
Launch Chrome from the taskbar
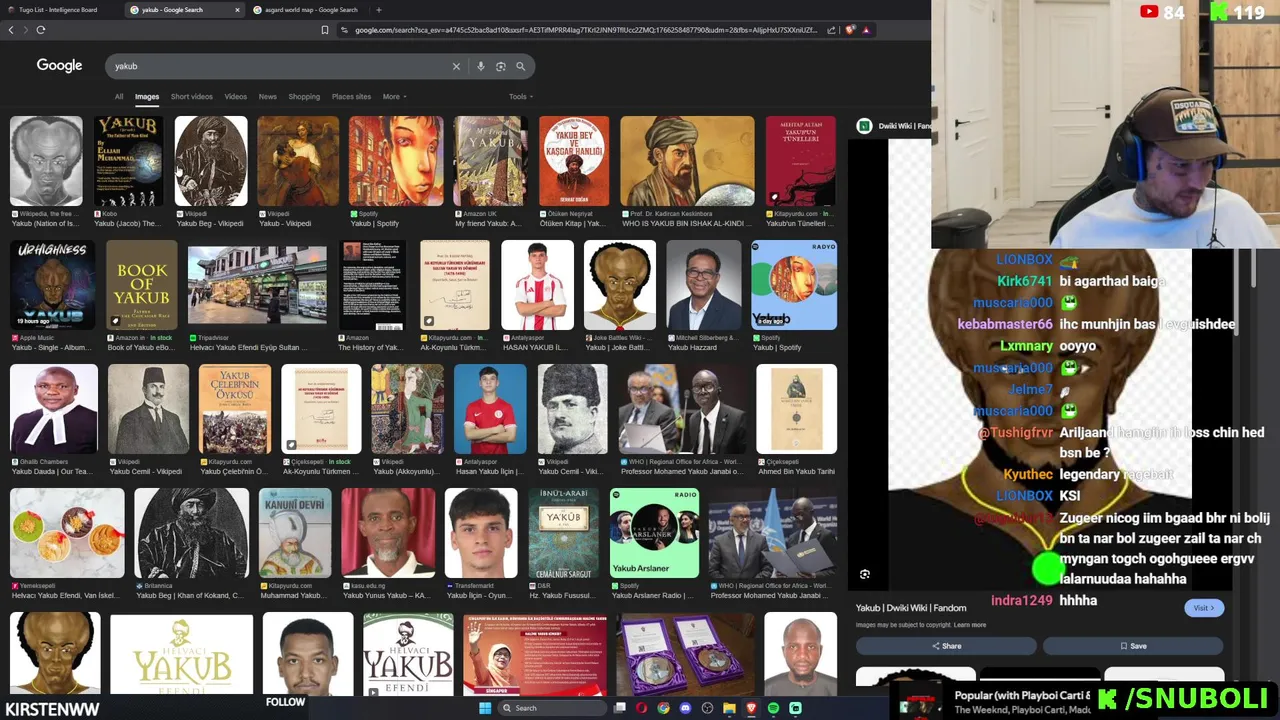coord(663,708)
